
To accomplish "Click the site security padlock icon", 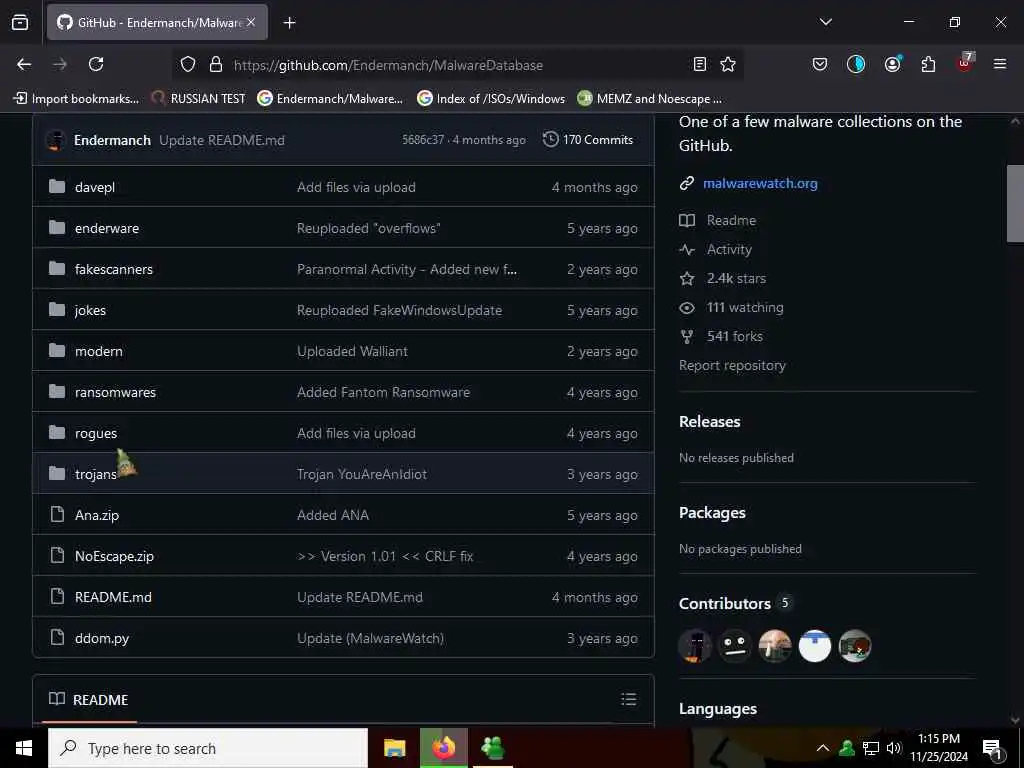I will tap(216, 64).
